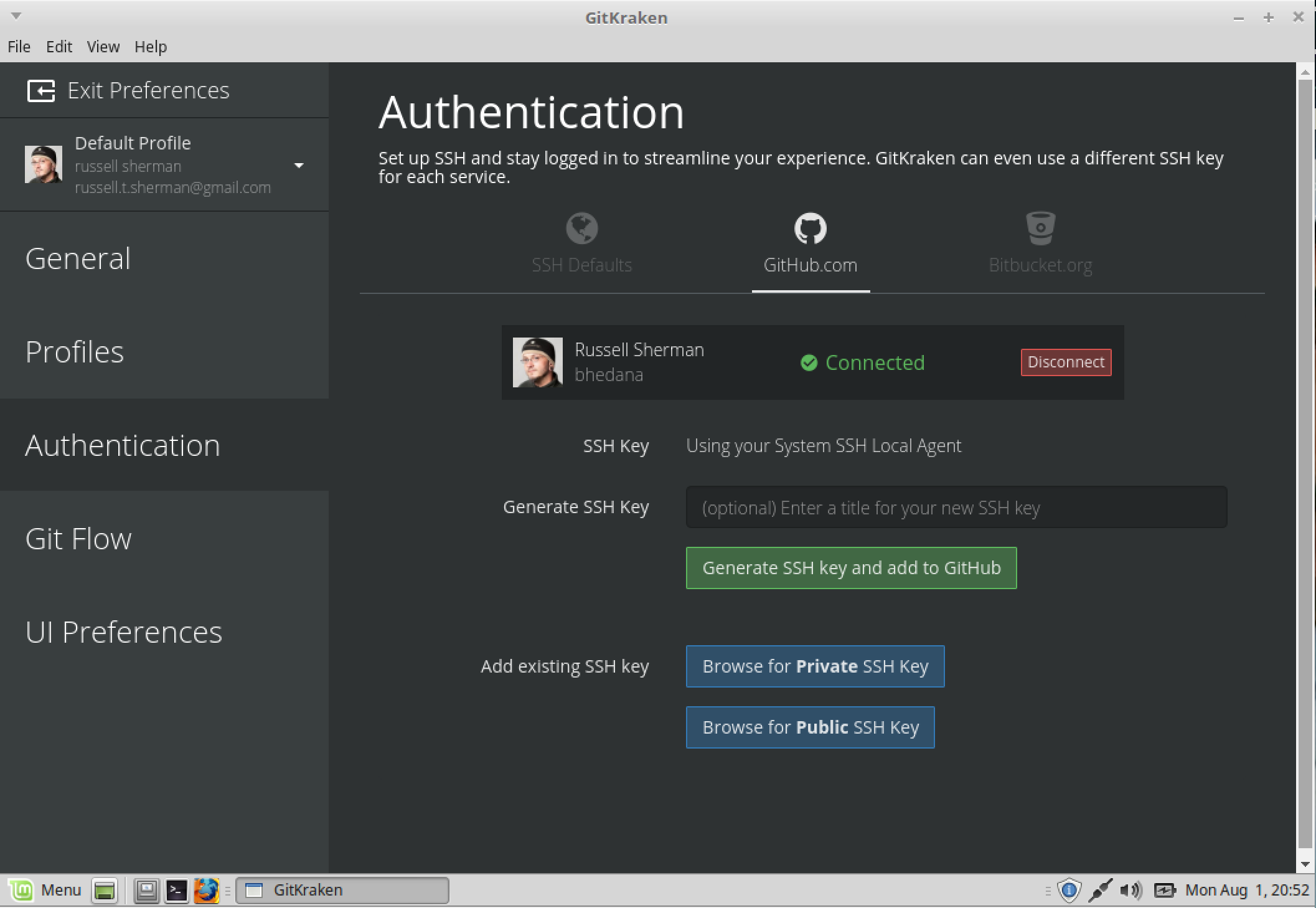Click the scrollbar up arrow
Image resolution: width=1316 pixels, height=908 pixels.
(1305, 72)
